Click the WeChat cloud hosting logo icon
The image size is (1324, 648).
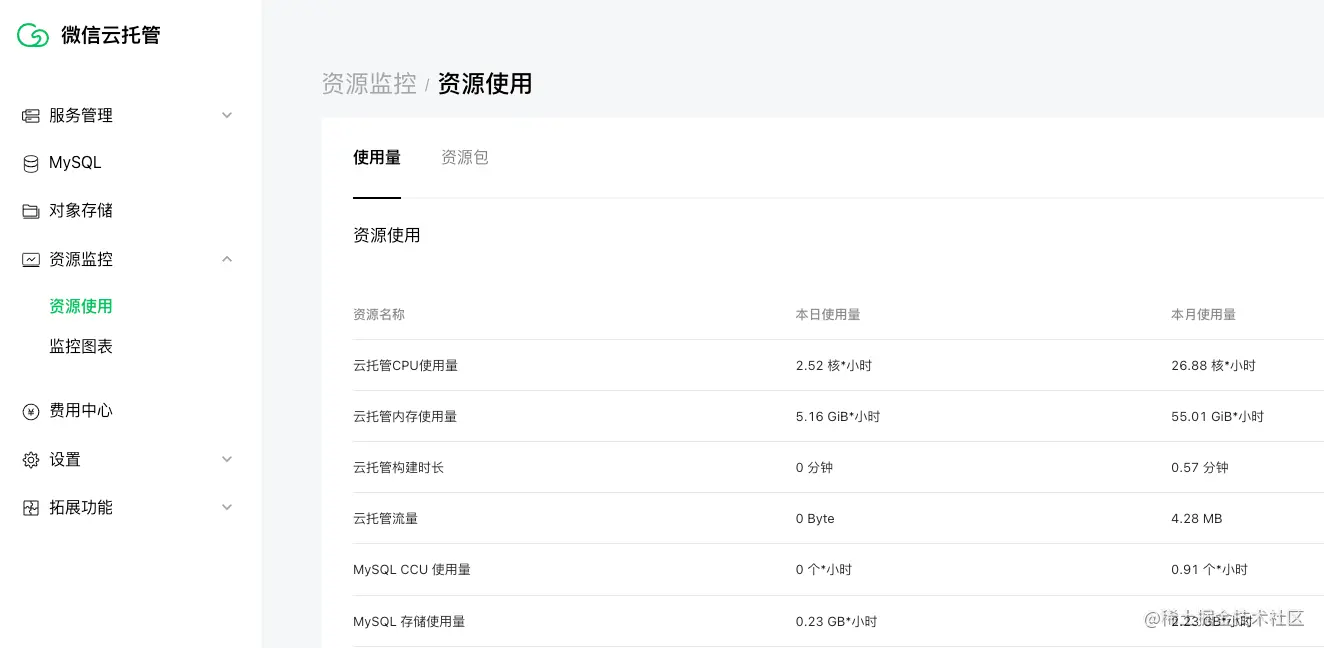33,35
